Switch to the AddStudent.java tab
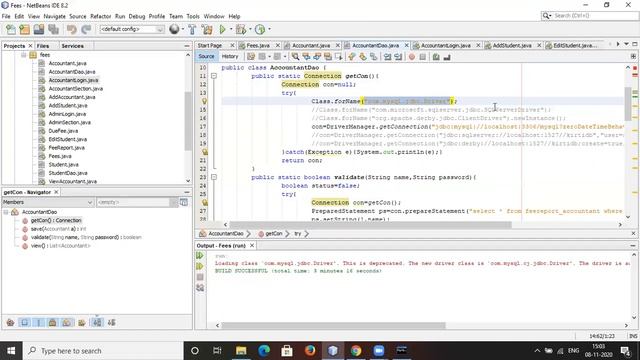The image size is (640, 360). pyautogui.click(x=512, y=45)
